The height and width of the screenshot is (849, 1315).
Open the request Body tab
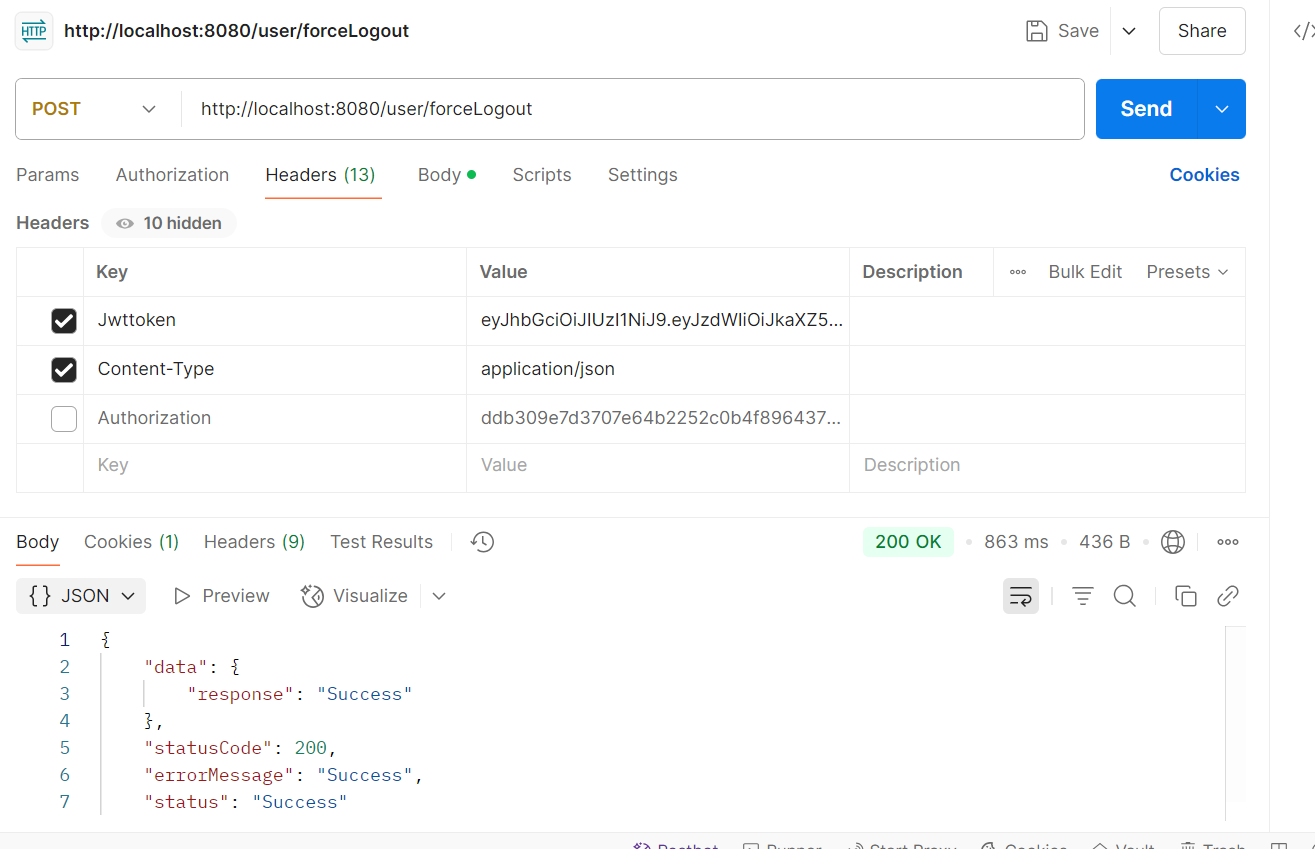[x=446, y=175]
